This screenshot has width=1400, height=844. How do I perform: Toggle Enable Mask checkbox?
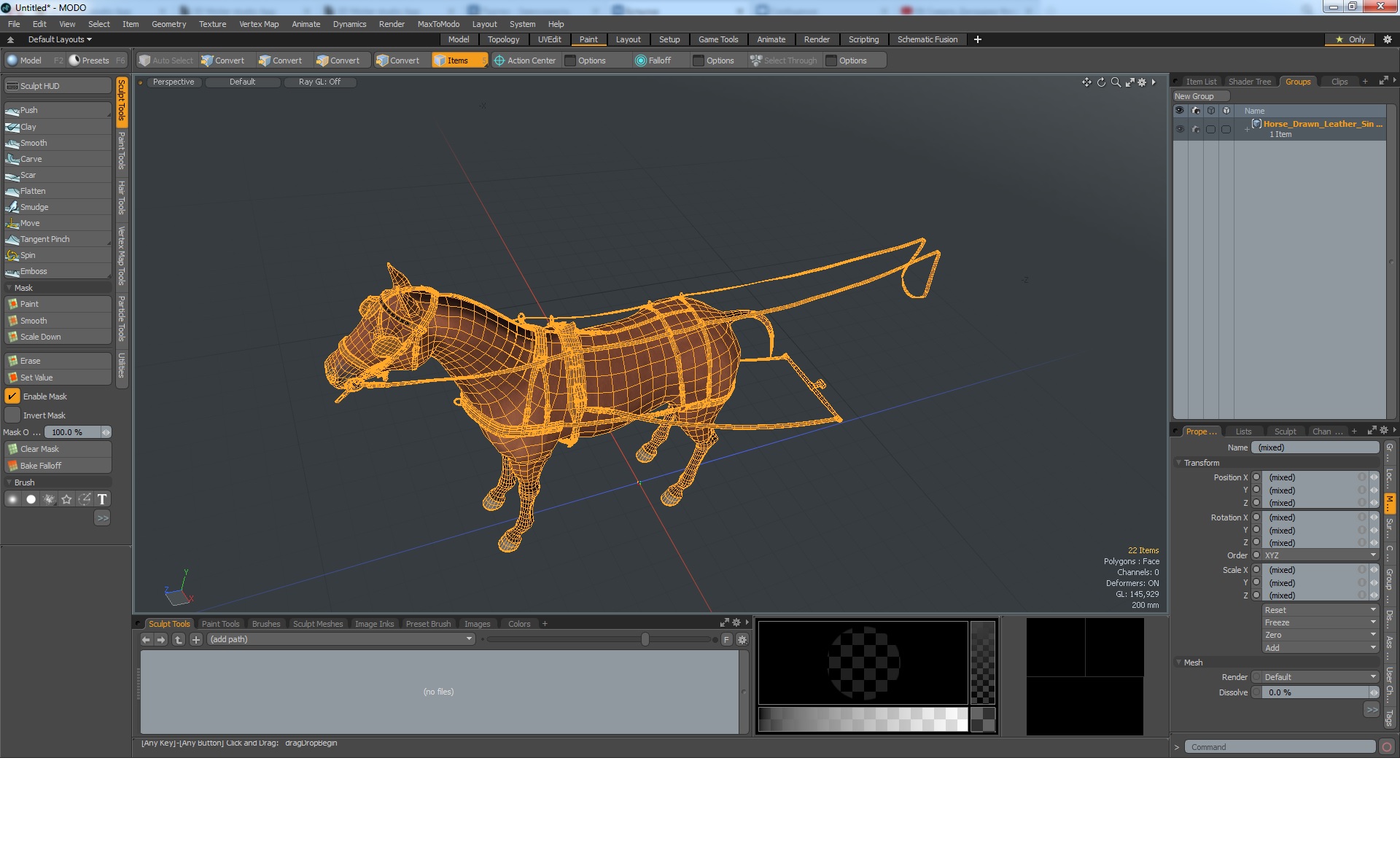[x=12, y=396]
